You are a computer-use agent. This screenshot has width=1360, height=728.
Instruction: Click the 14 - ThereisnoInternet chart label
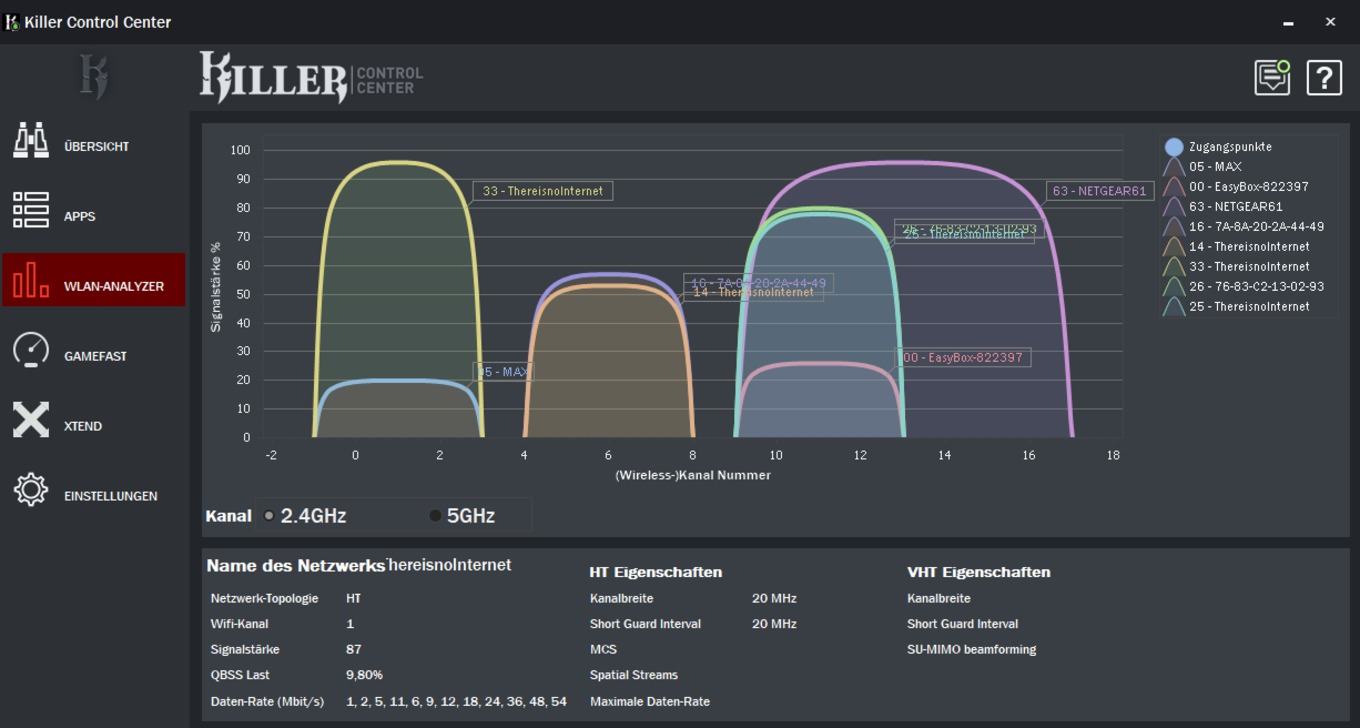[754, 292]
